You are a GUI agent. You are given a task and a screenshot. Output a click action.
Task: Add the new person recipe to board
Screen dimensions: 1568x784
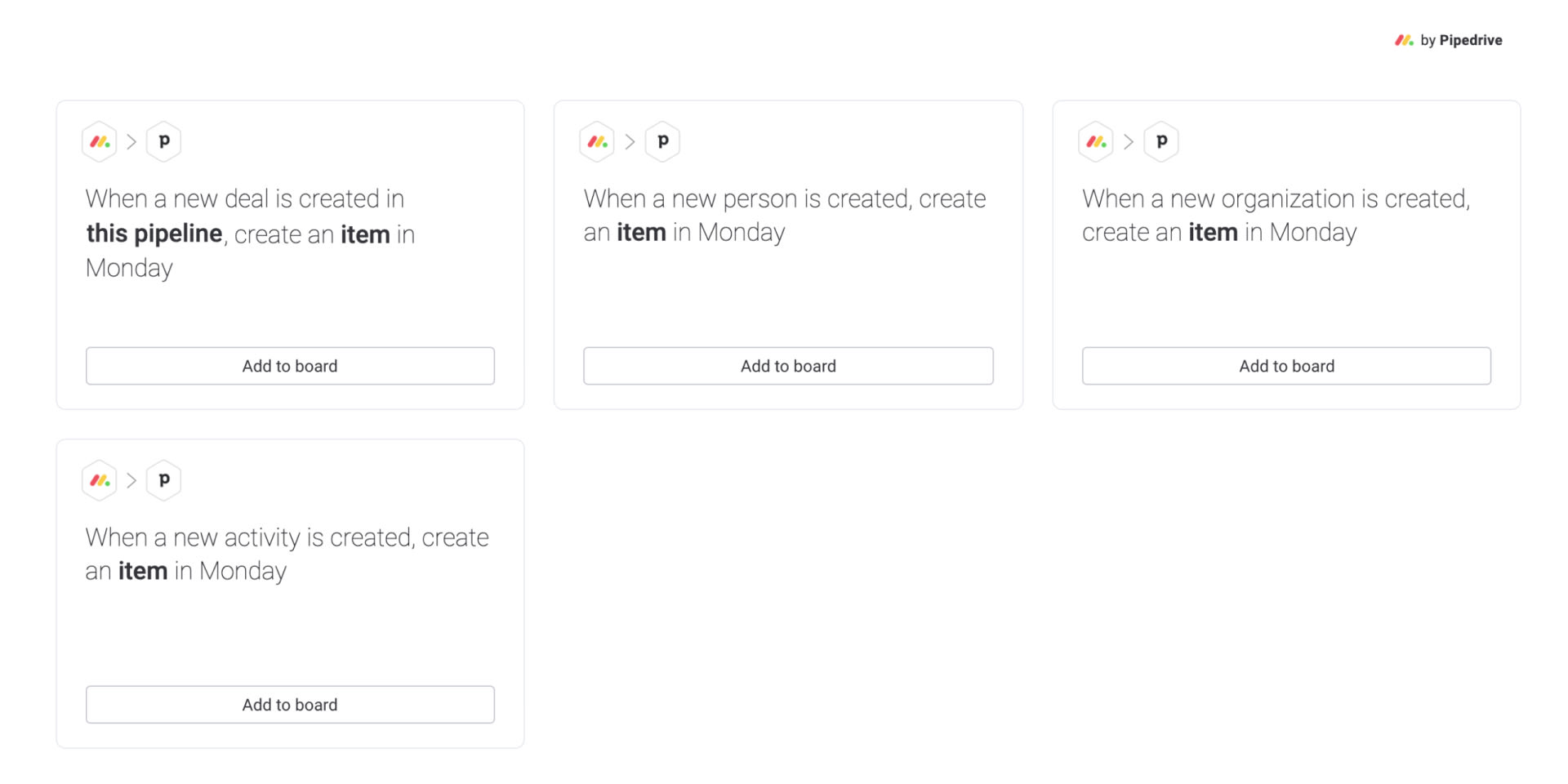(788, 366)
